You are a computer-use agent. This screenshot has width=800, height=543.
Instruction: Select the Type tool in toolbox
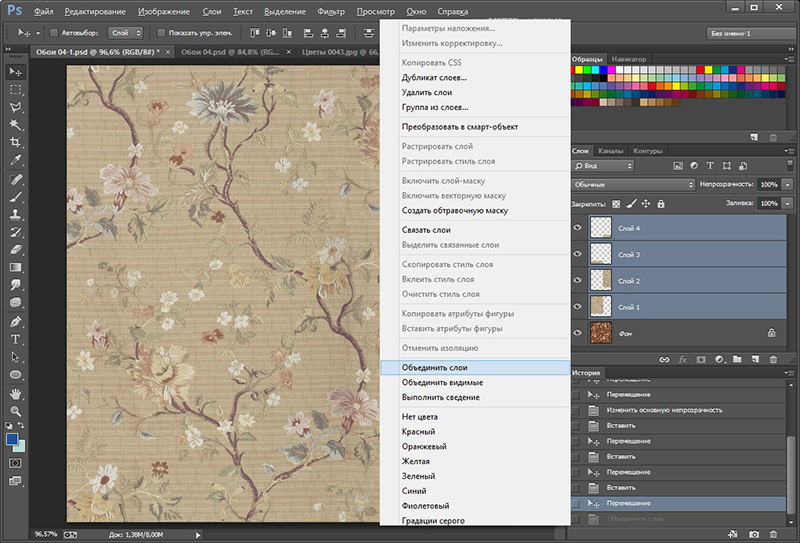(x=15, y=339)
